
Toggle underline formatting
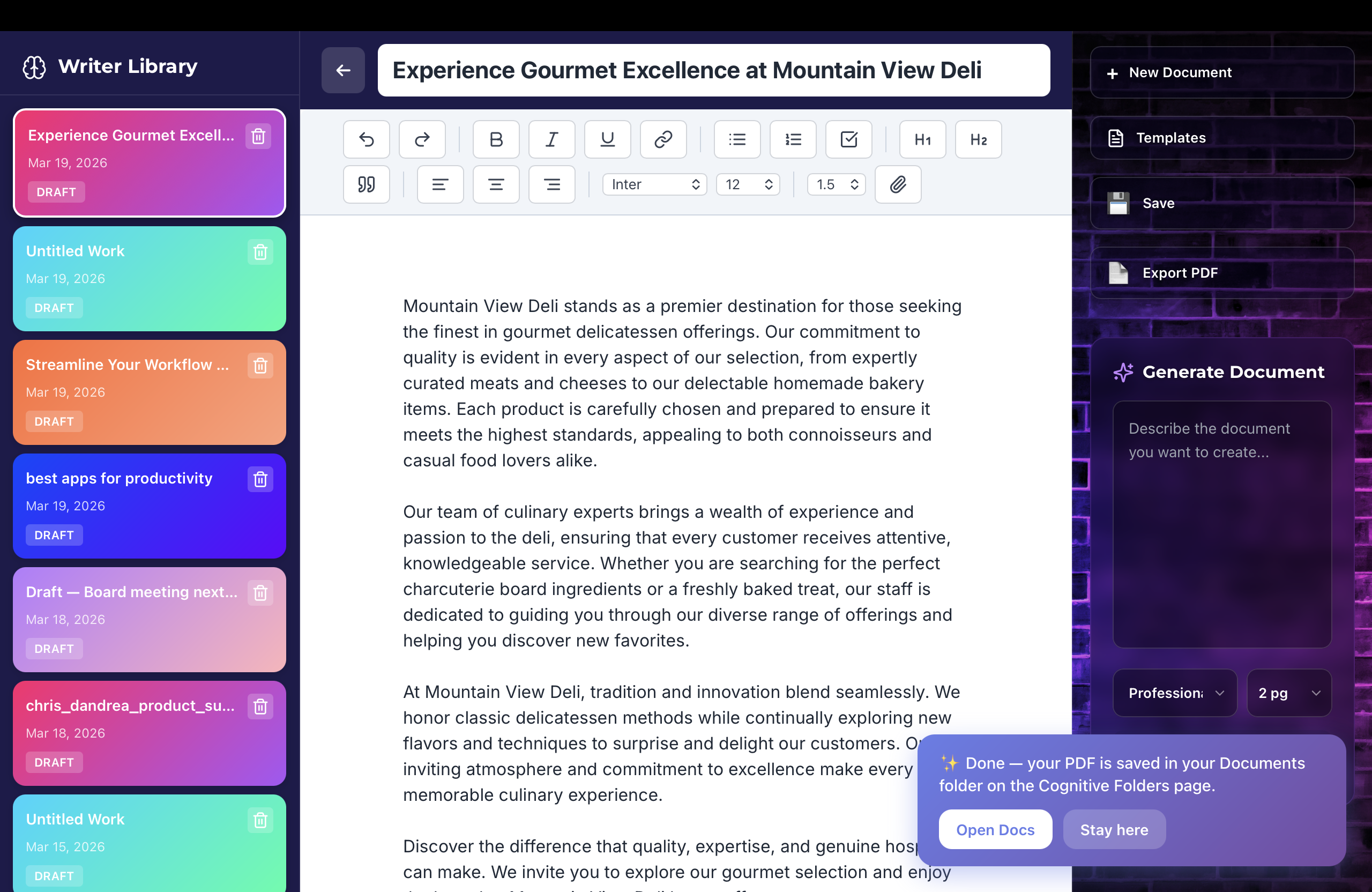607,139
